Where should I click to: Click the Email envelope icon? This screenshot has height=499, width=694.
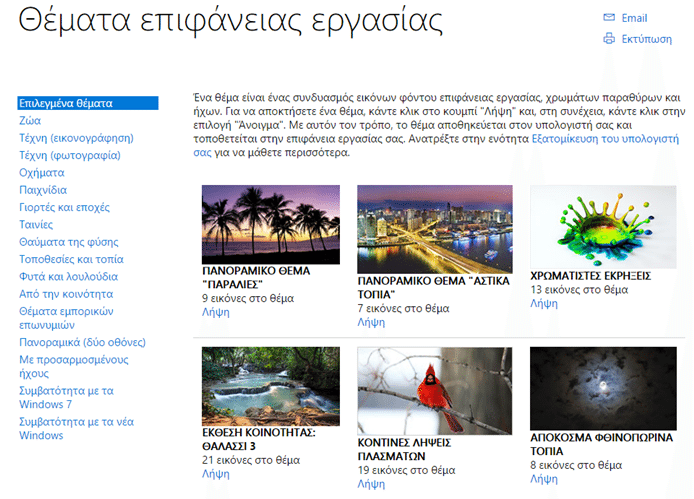[x=609, y=18]
